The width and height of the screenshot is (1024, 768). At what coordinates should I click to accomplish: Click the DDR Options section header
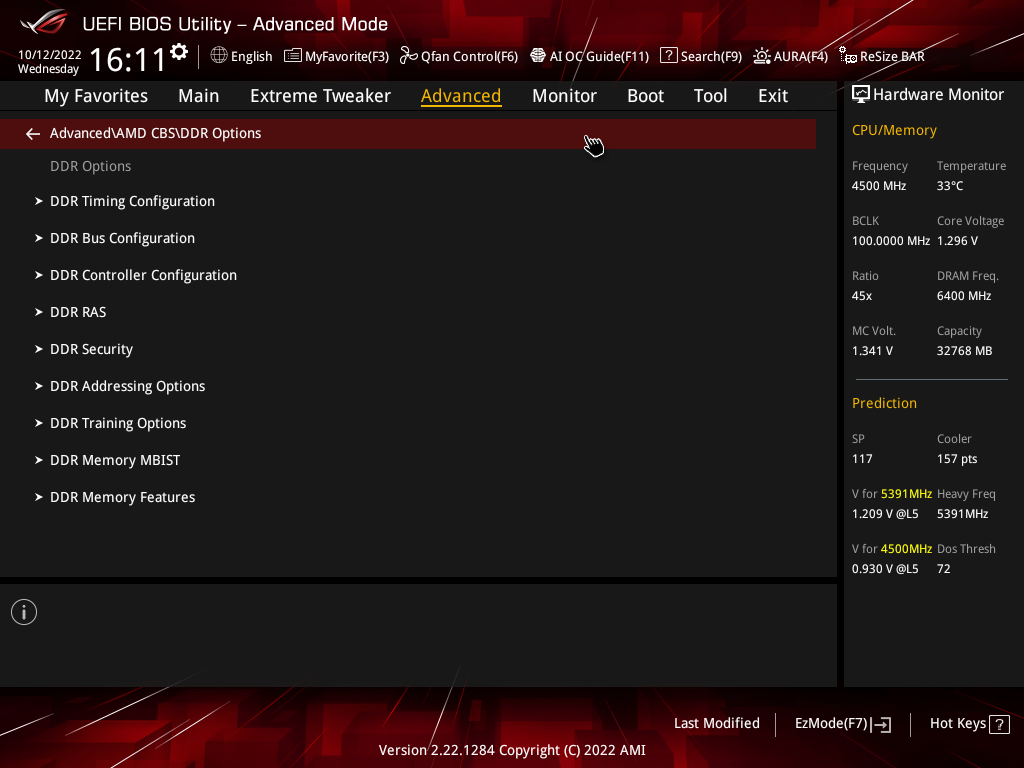[91, 167]
